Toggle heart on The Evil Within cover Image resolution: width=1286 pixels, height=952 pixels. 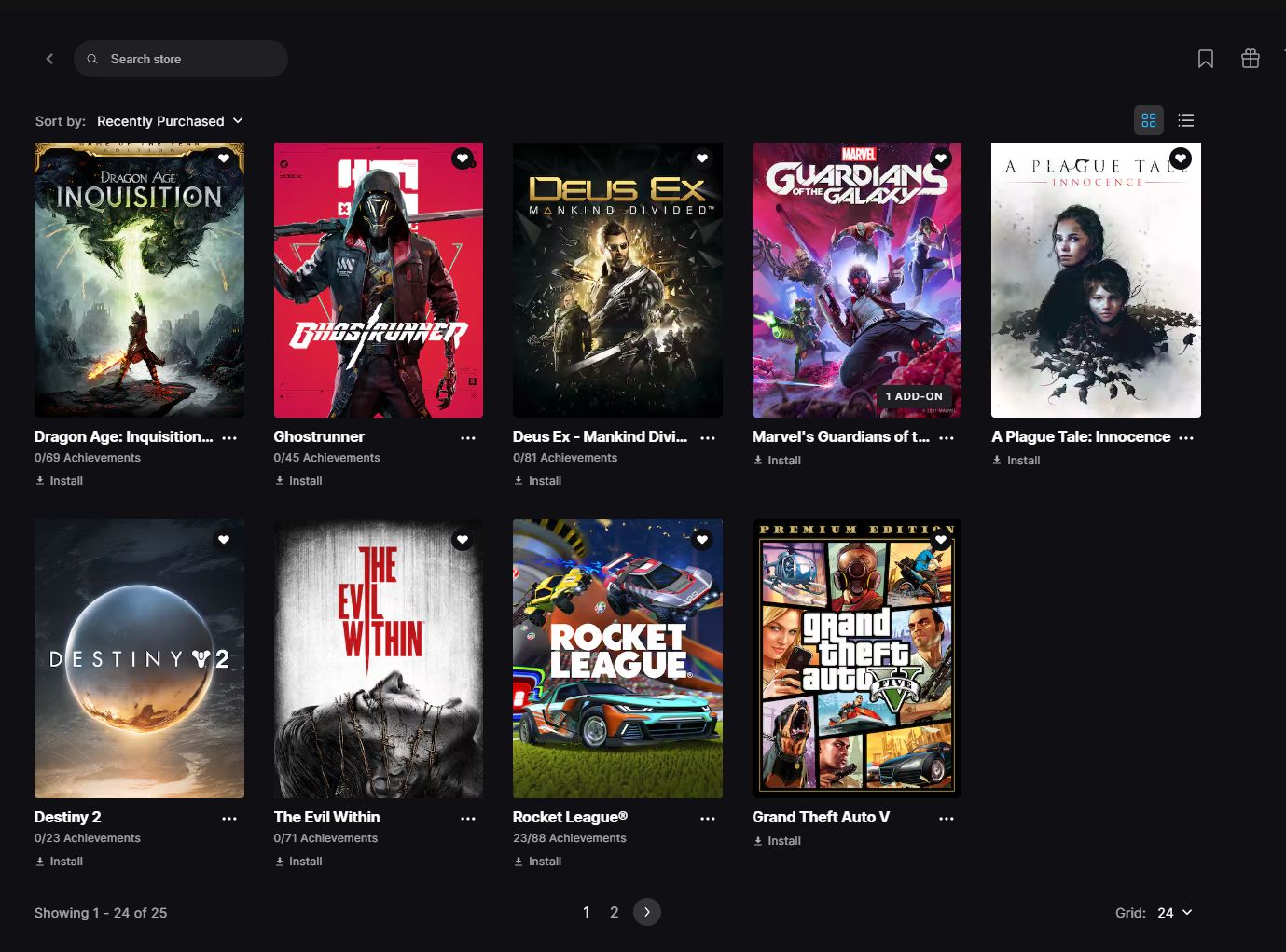(x=463, y=539)
